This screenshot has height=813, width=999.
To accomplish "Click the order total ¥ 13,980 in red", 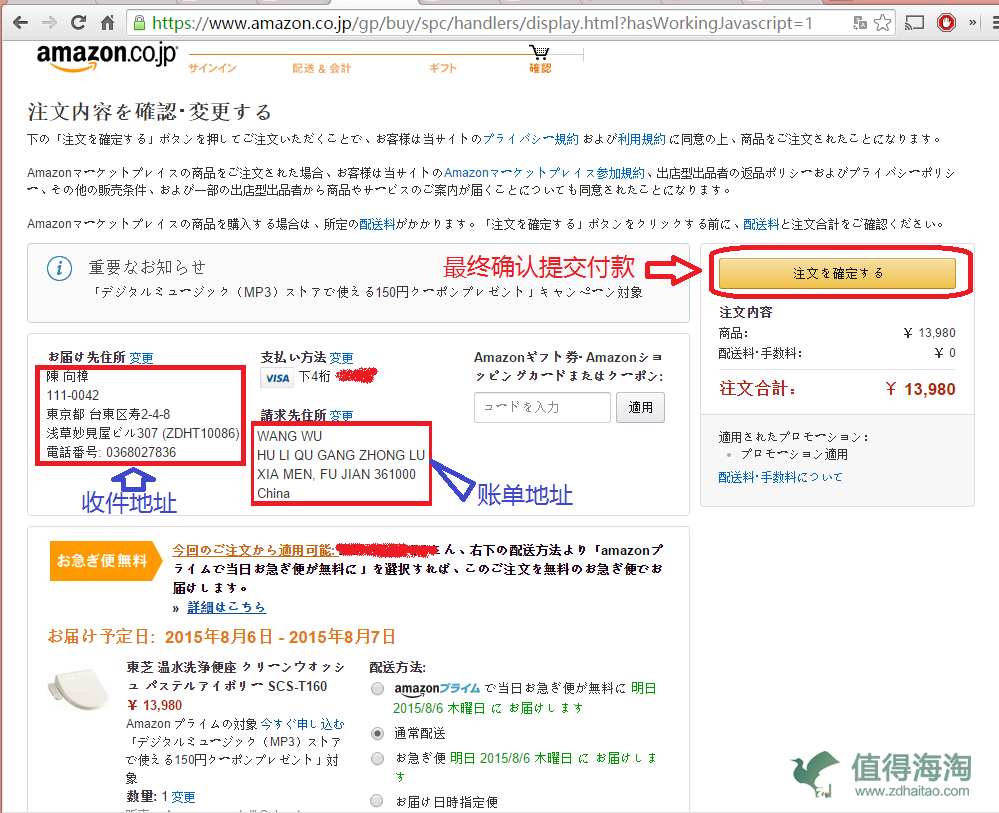I will pos(920,389).
